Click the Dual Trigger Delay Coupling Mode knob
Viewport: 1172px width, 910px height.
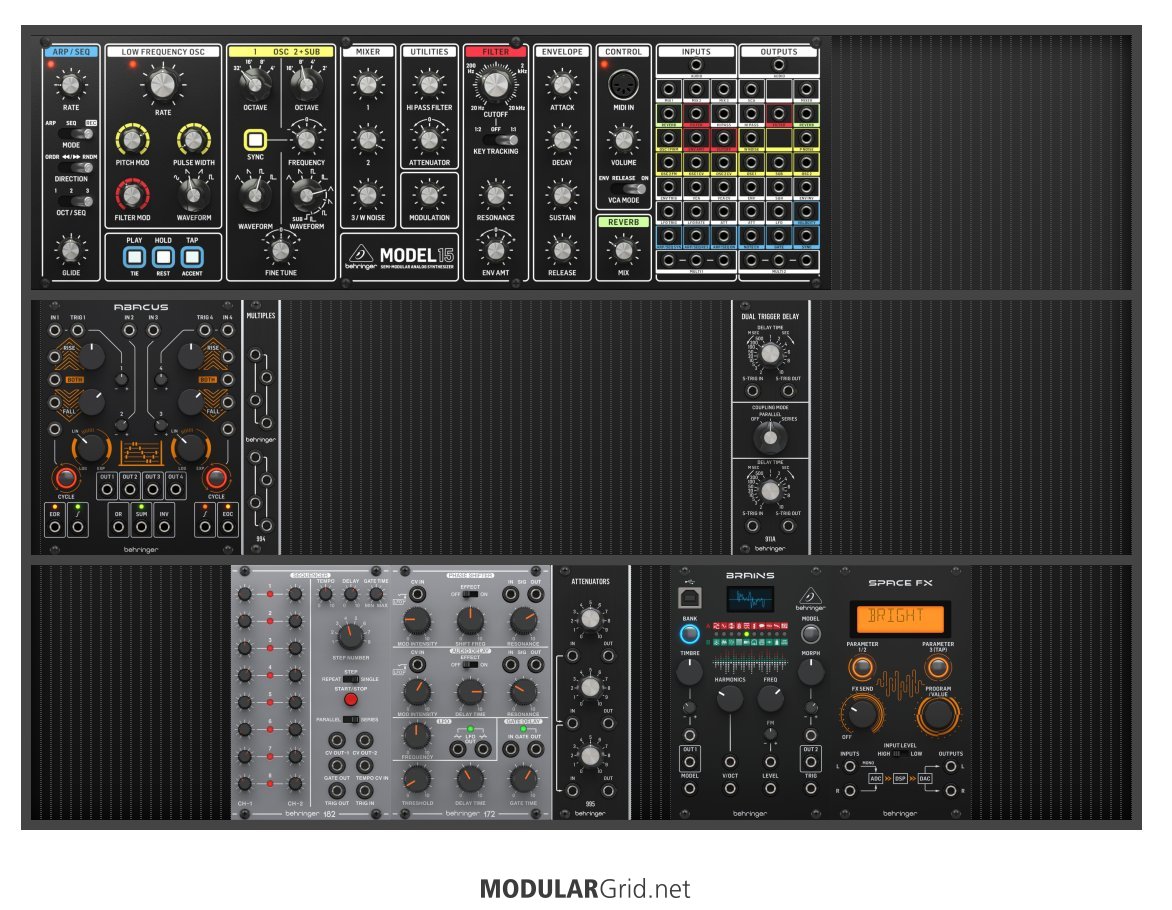tap(770, 438)
